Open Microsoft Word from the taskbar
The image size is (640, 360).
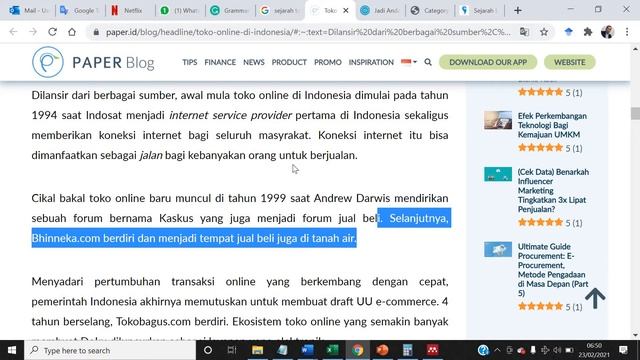click(307, 350)
